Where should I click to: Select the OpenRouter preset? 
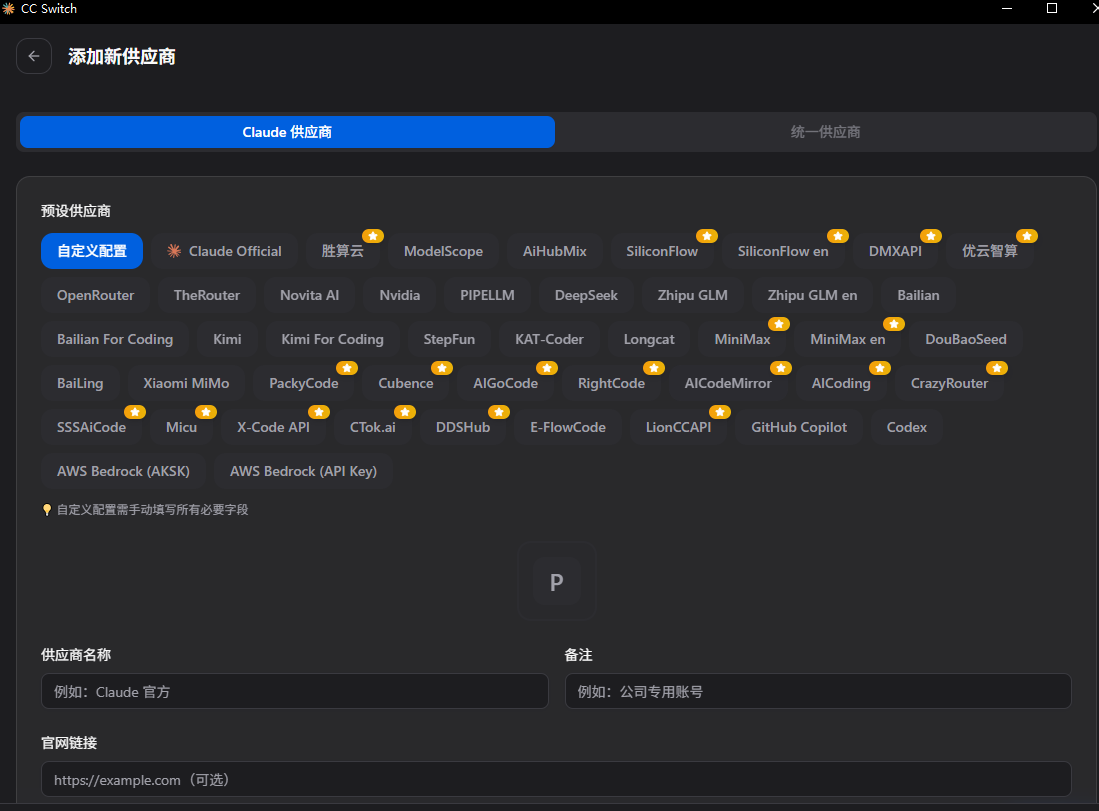point(95,295)
